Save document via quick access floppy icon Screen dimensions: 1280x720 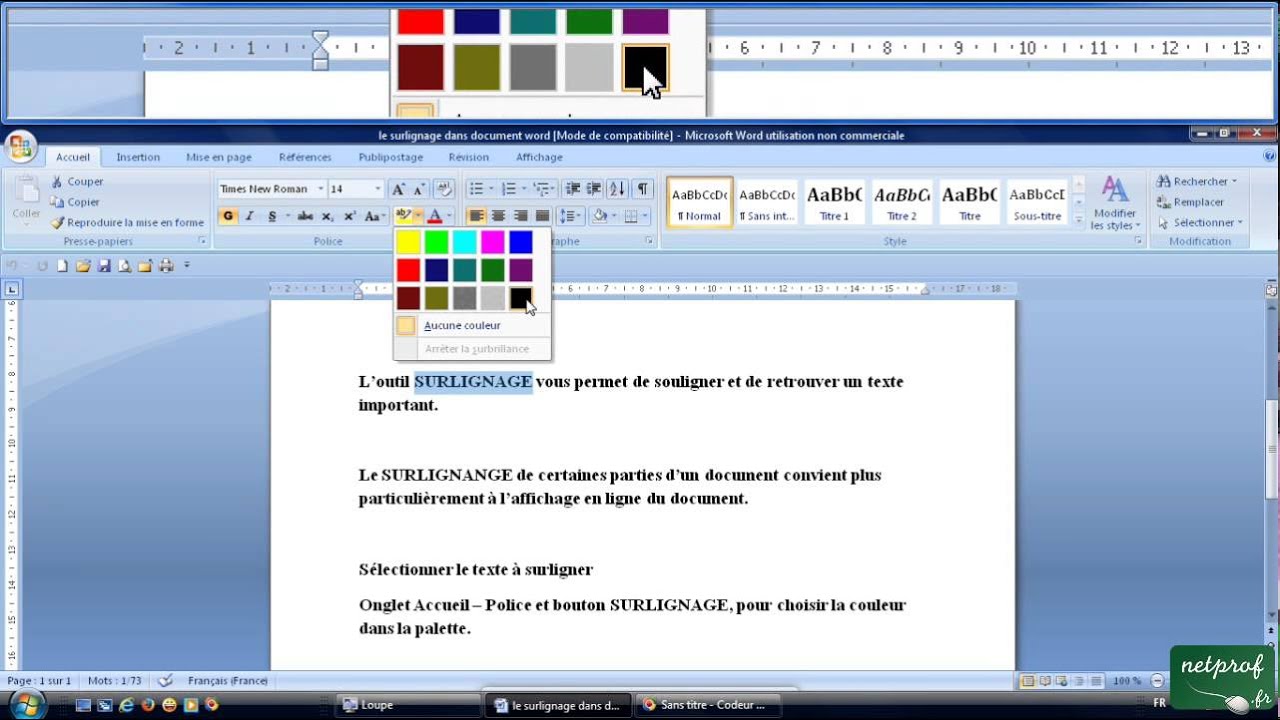(104, 266)
